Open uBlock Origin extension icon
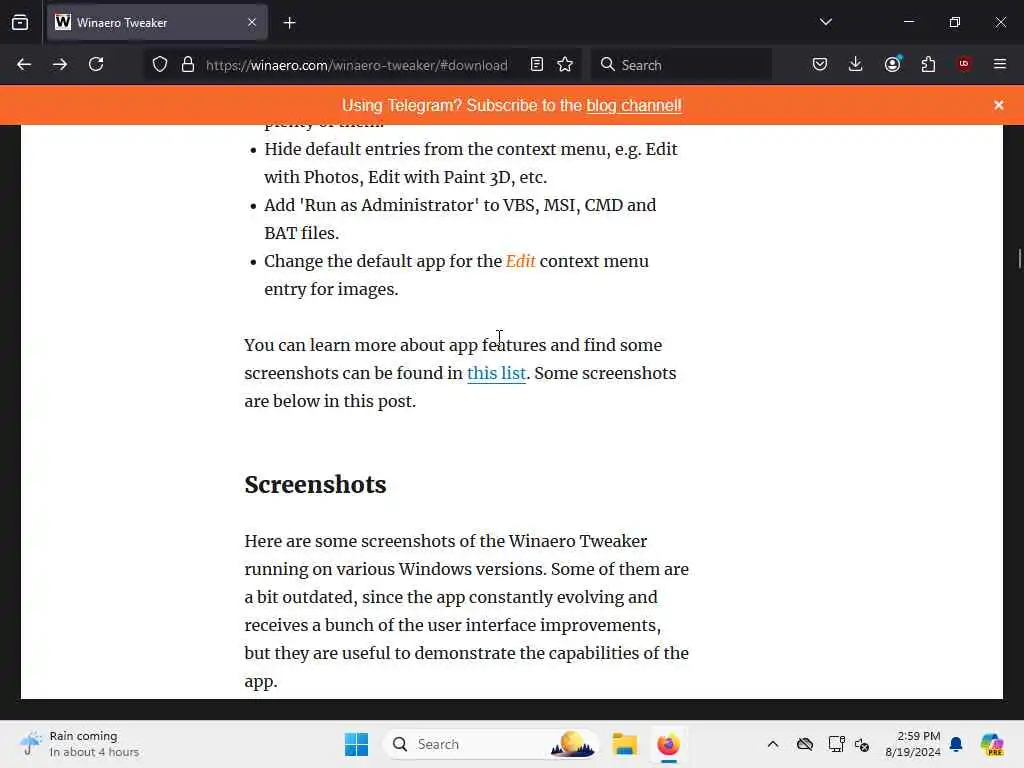The height and width of the screenshot is (768, 1024). click(x=964, y=64)
